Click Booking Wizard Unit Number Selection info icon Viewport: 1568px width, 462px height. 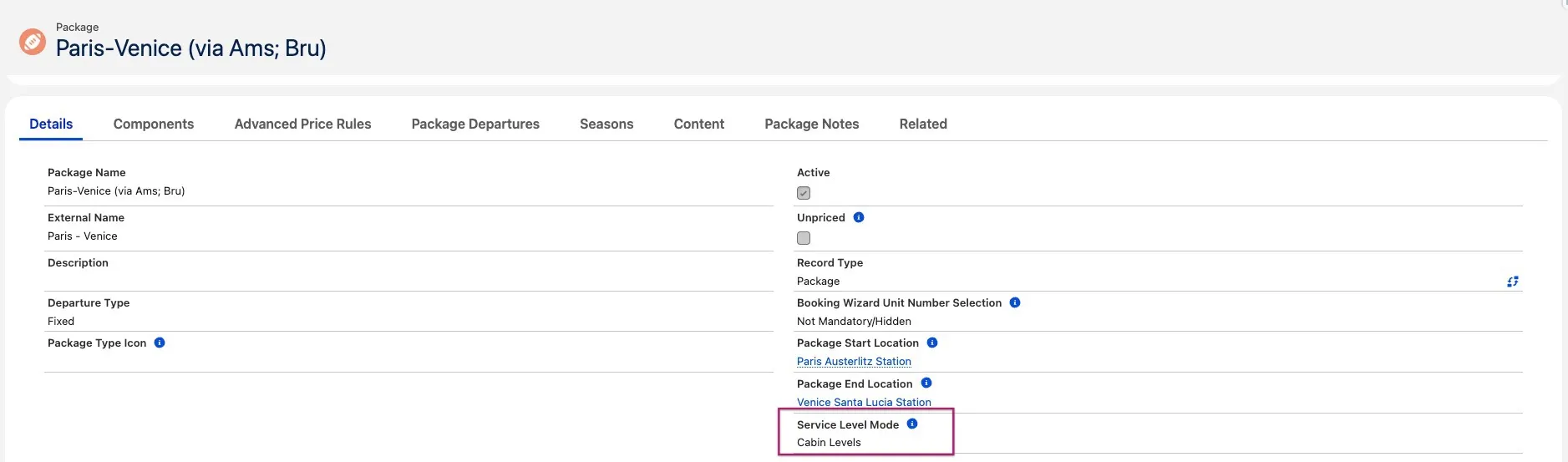click(x=1015, y=302)
